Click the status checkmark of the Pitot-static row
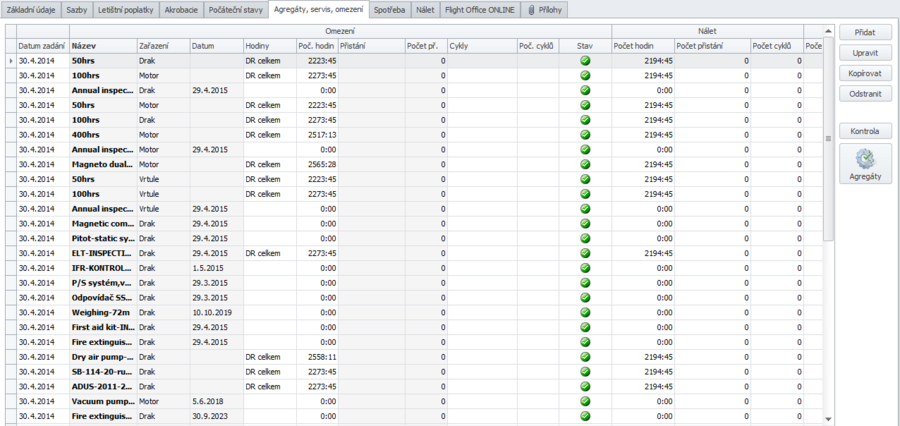The image size is (900, 426). (585, 238)
